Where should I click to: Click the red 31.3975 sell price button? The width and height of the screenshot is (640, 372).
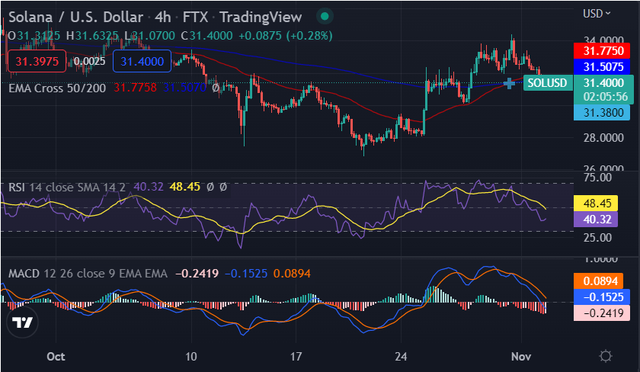37,61
